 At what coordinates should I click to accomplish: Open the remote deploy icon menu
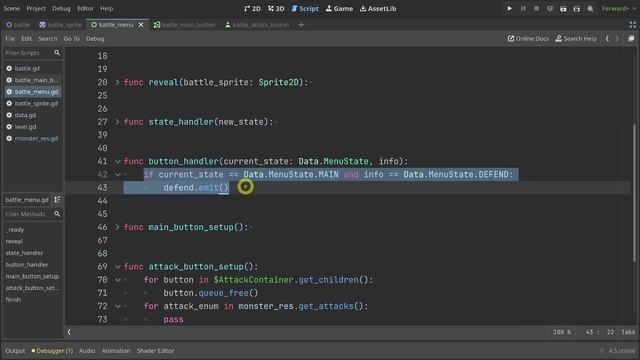point(550,9)
